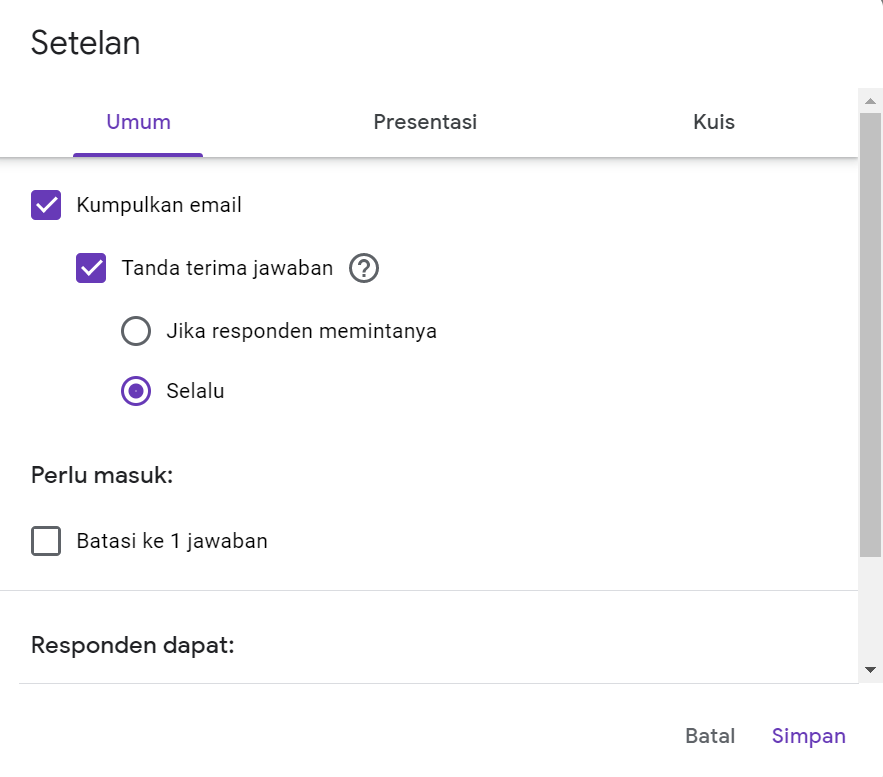Switch to the Presentasi tab
The width and height of the screenshot is (883, 777).
point(425,122)
